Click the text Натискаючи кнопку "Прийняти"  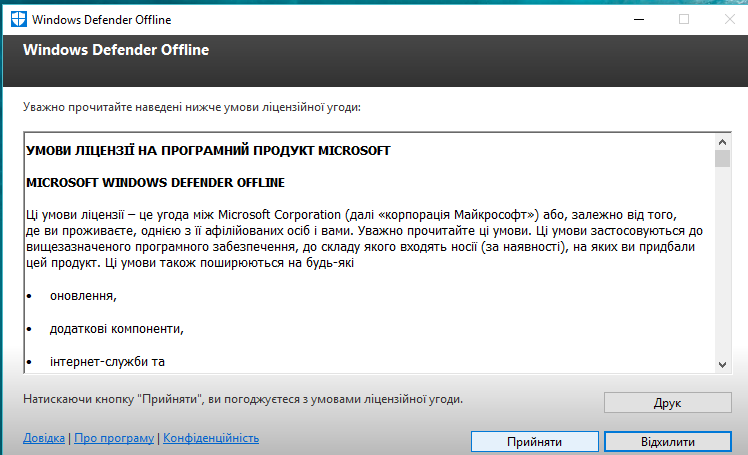pyautogui.click(x=114, y=399)
